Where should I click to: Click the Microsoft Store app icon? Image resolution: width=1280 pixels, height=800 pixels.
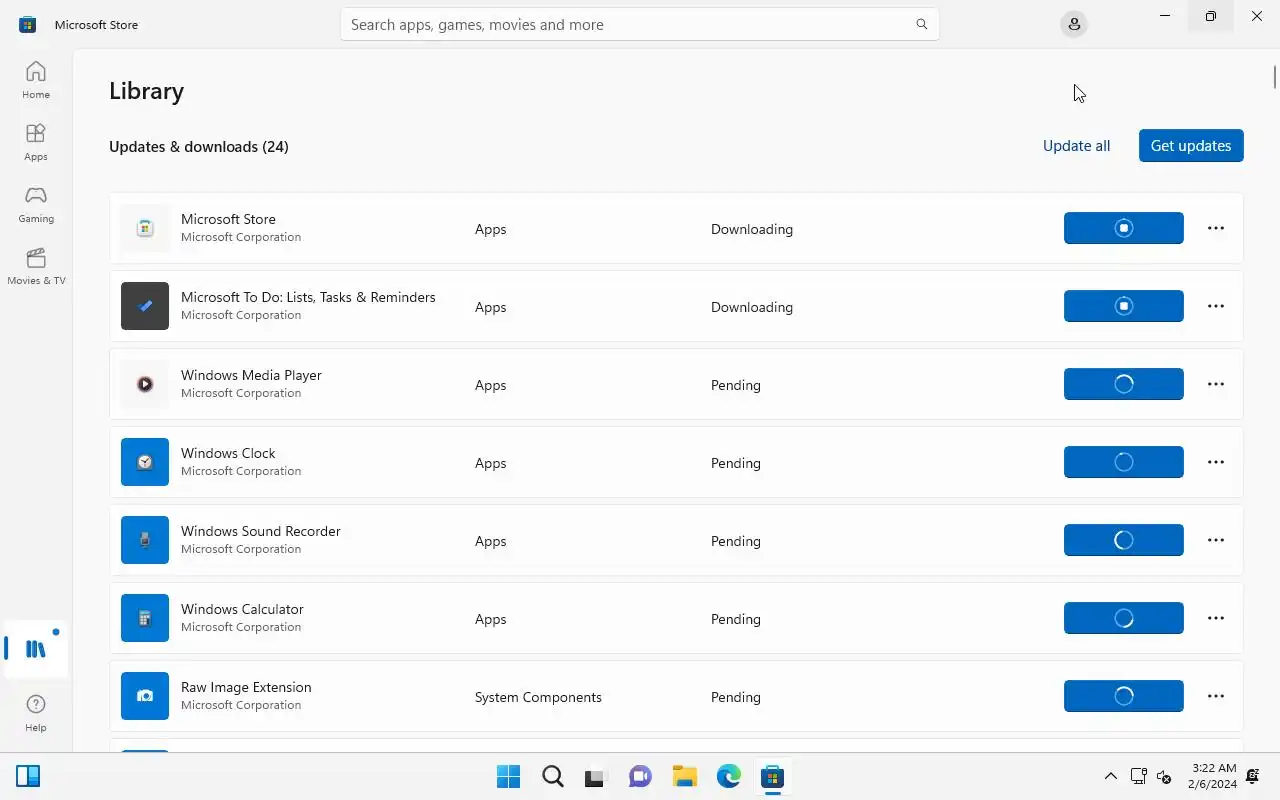pos(145,228)
